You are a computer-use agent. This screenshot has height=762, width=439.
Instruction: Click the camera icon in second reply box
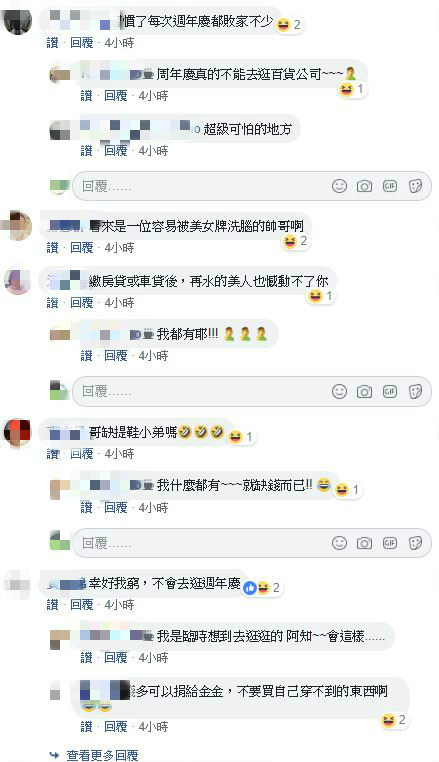click(364, 391)
